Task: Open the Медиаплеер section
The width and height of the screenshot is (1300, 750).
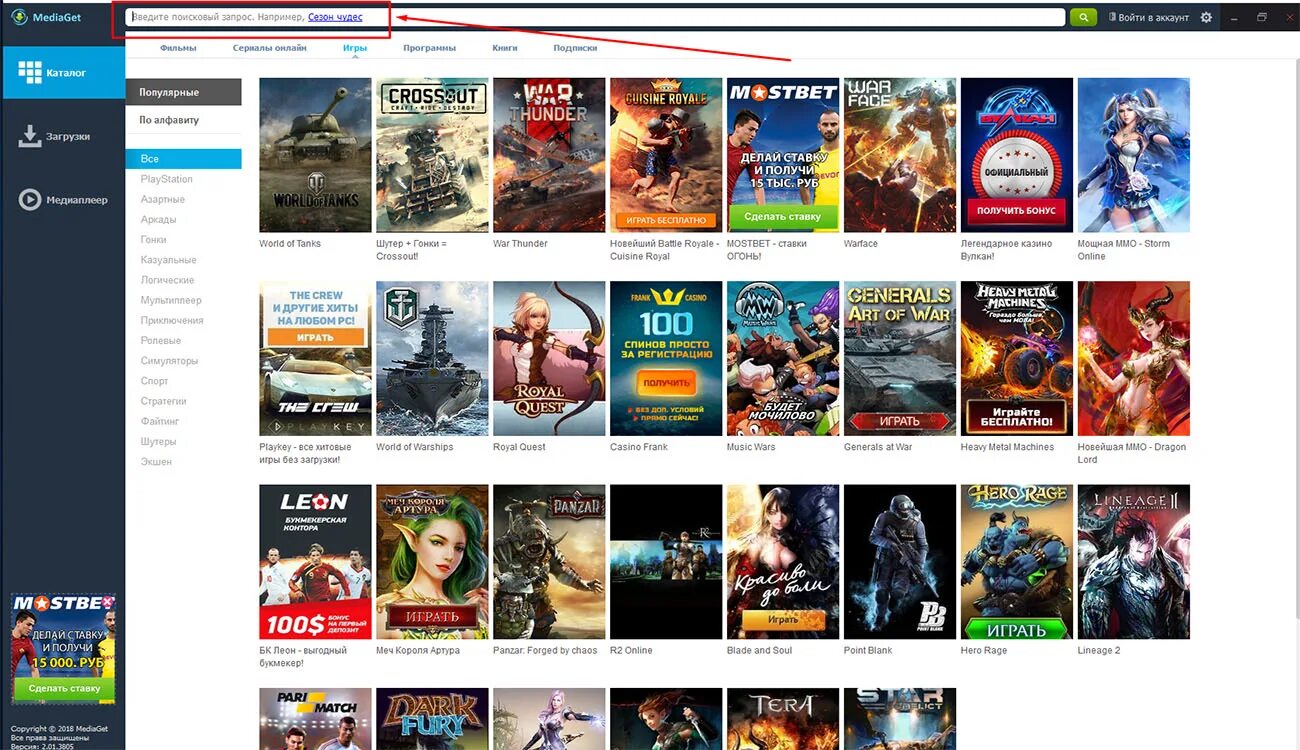Action: coord(63,200)
